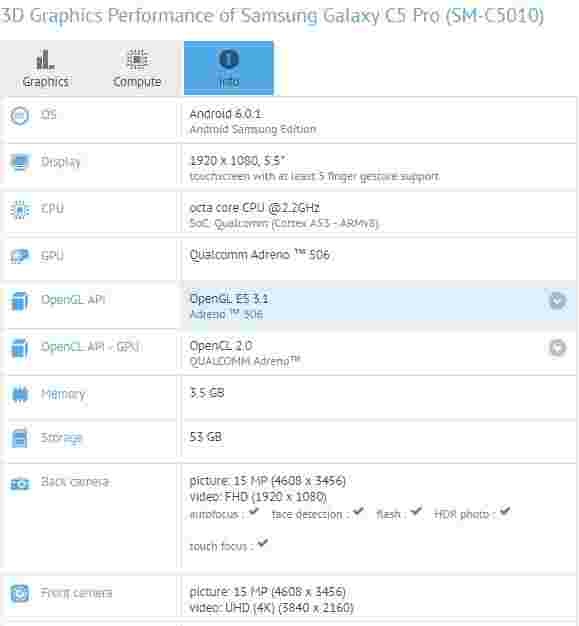Click the Info circle icon
Screen dimensions: 579x626
229,59
